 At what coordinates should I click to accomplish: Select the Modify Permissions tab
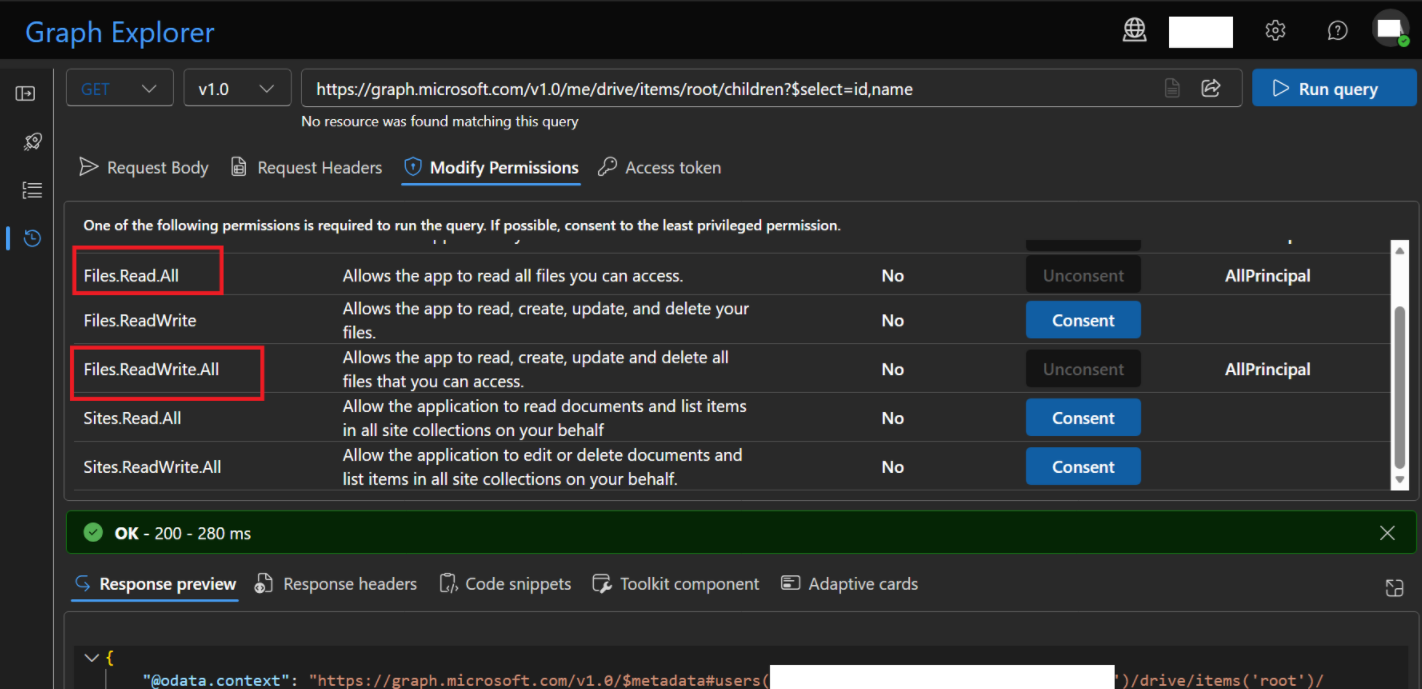(x=491, y=167)
